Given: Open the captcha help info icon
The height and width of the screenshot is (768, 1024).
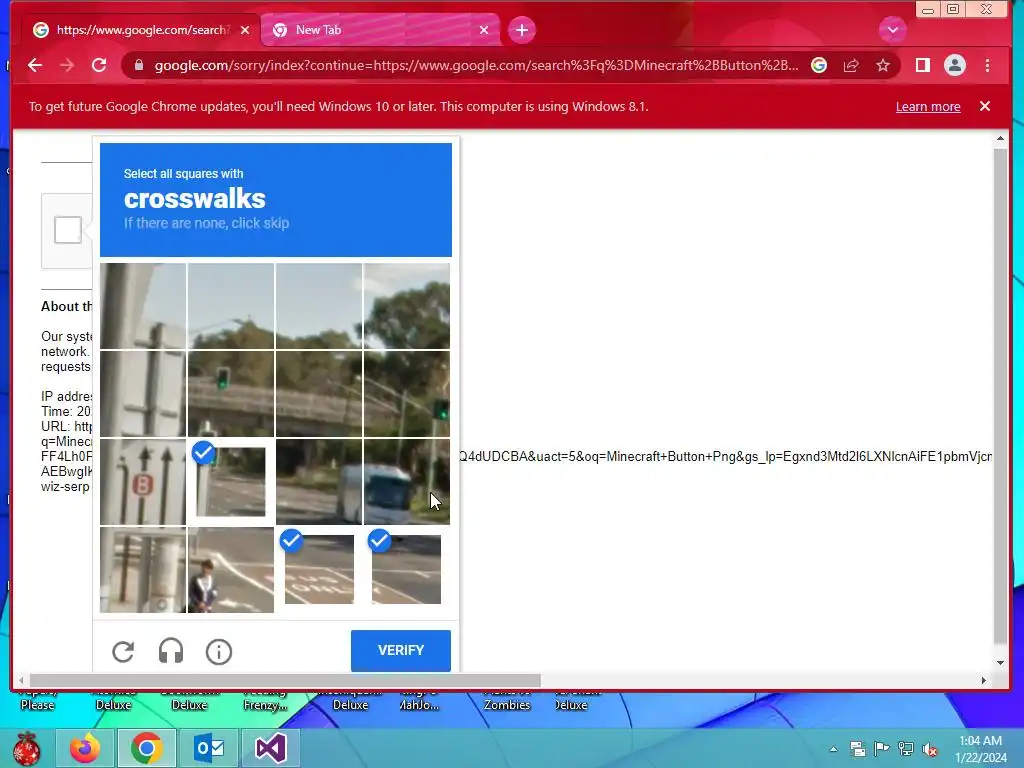Looking at the screenshot, I should (219, 652).
